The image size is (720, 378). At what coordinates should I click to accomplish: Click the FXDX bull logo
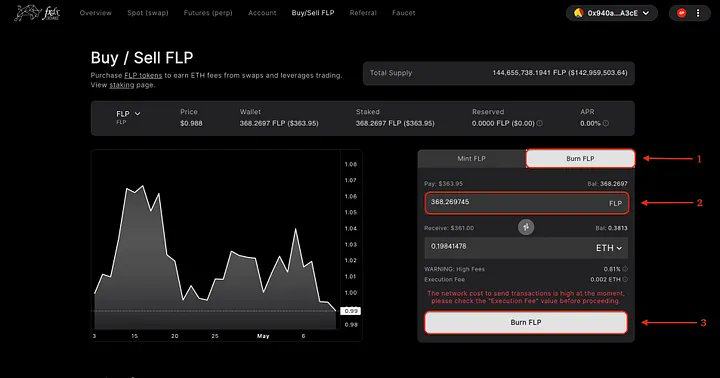(37, 13)
